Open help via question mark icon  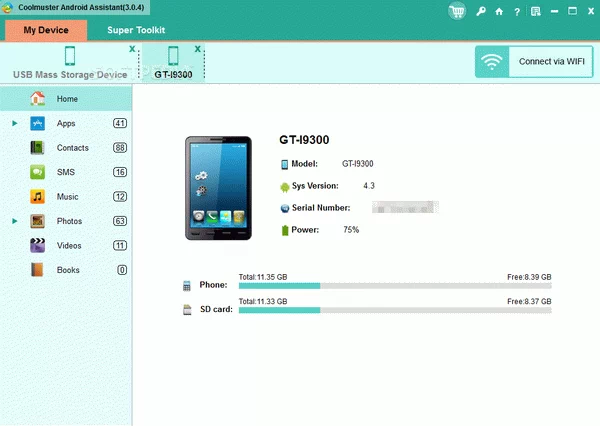(x=515, y=11)
